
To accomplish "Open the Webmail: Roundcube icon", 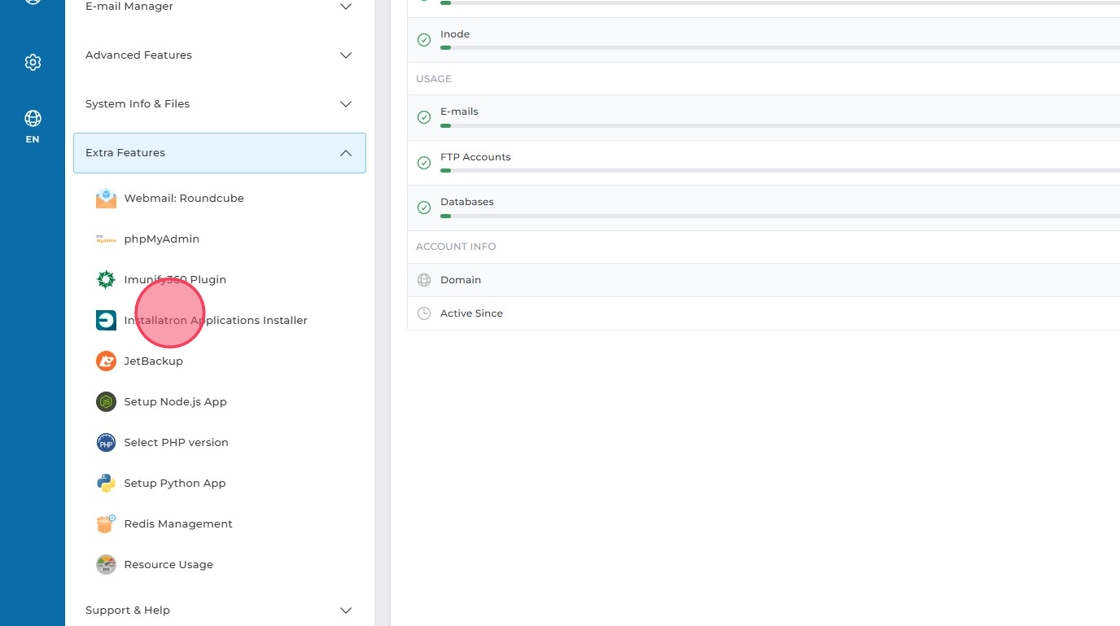I will click(x=106, y=198).
